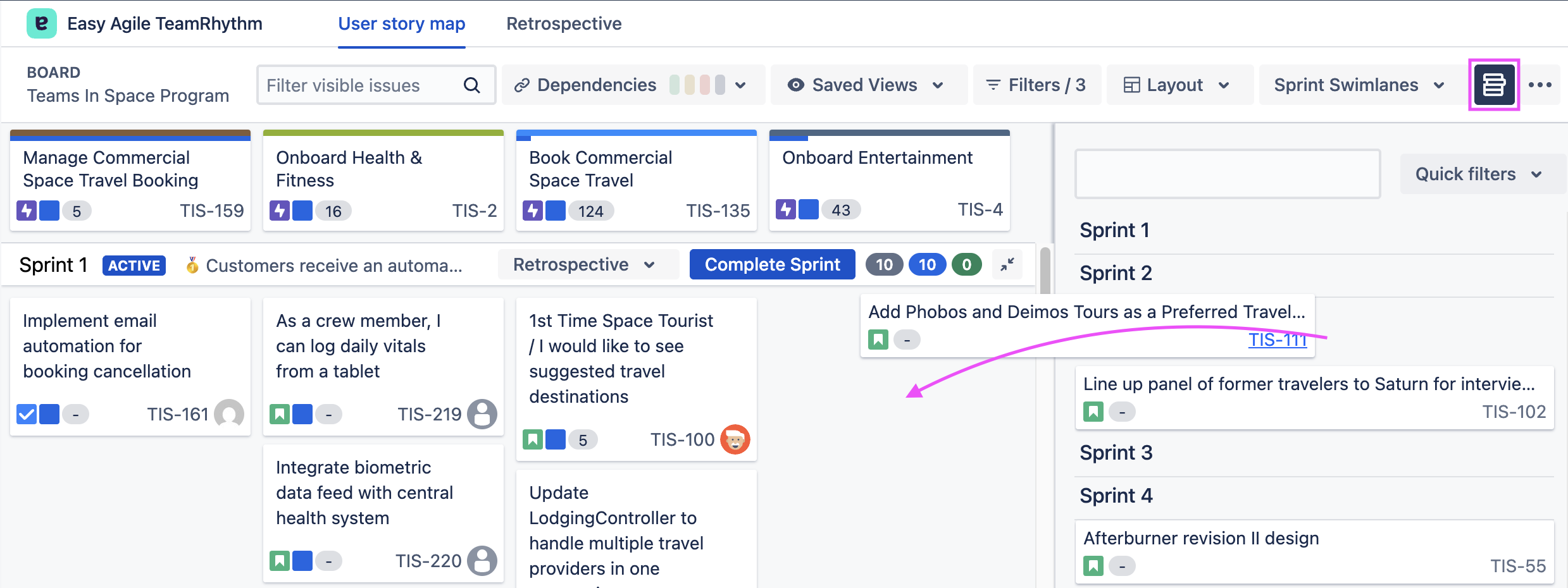Screen dimensions: 1568x588
Task: Click the blue color square on TIS-135
Action: coord(555,211)
